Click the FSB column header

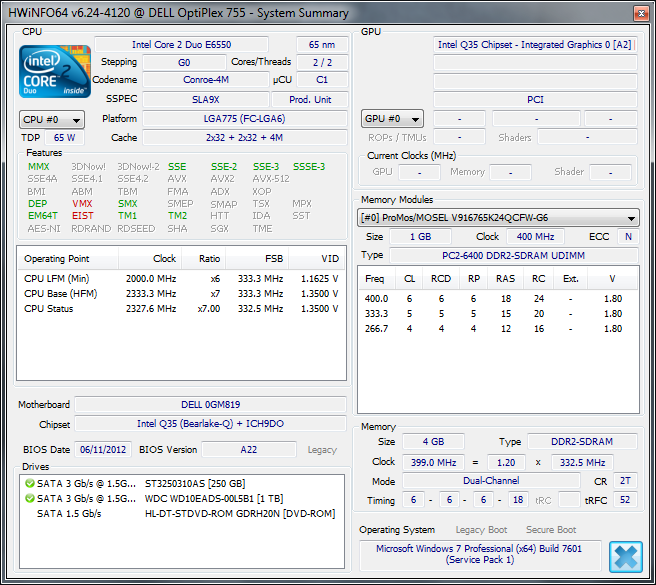click(257, 259)
